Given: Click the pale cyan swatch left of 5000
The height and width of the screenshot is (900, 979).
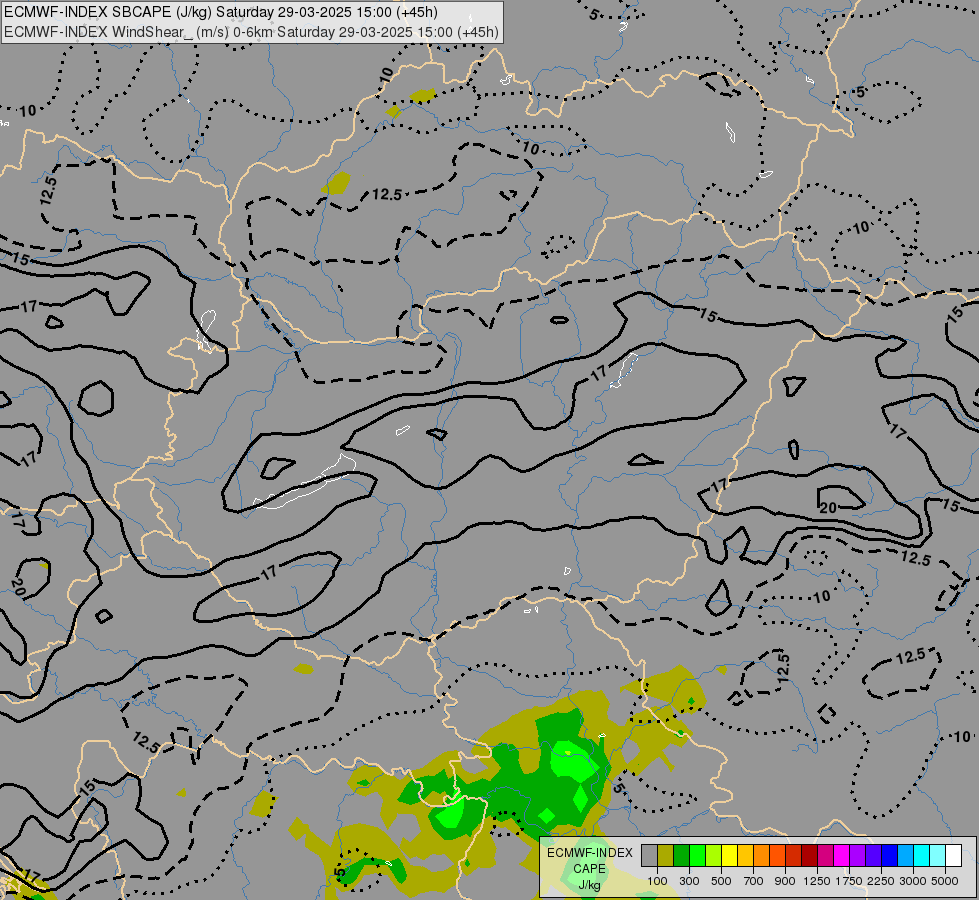Looking at the screenshot, I should coord(938,855).
